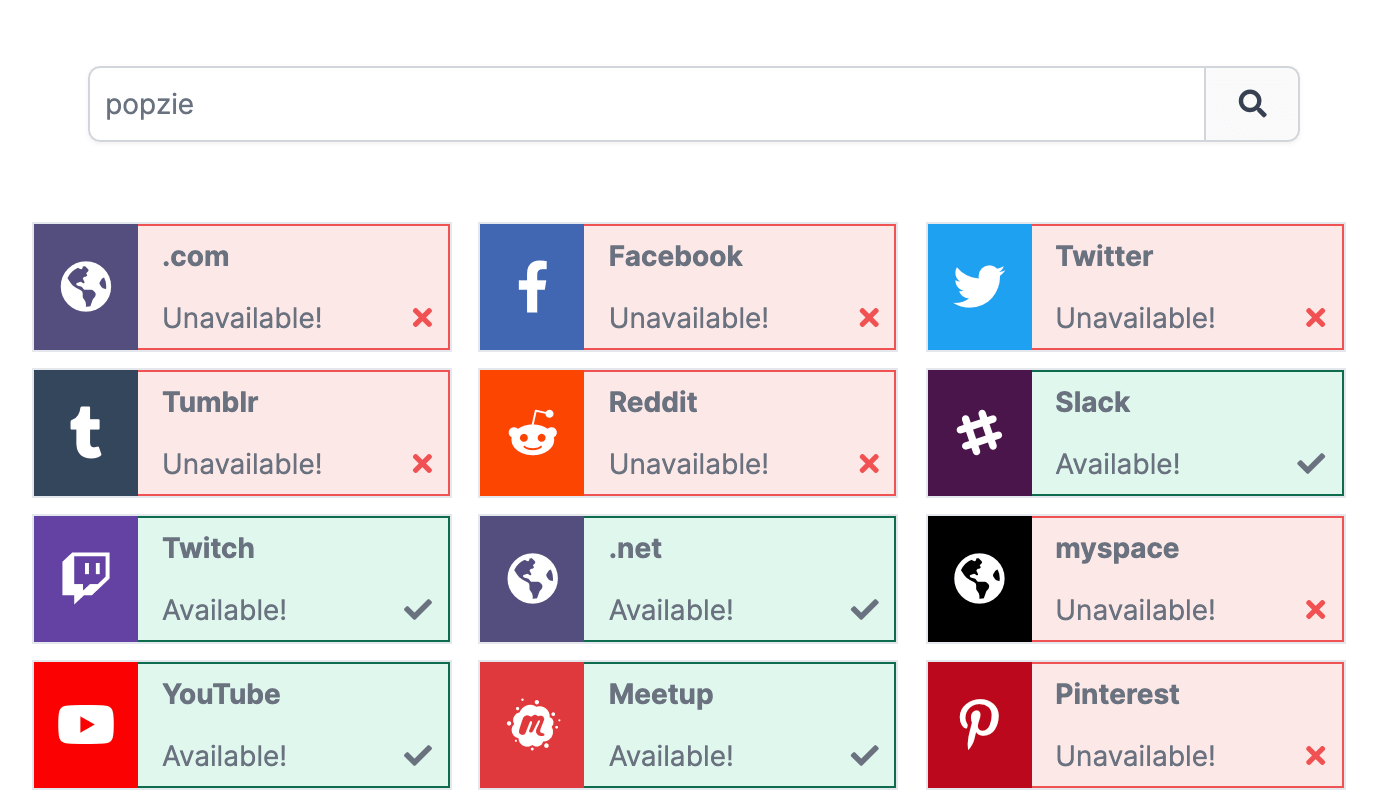Click the username search input field

tap(646, 104)
